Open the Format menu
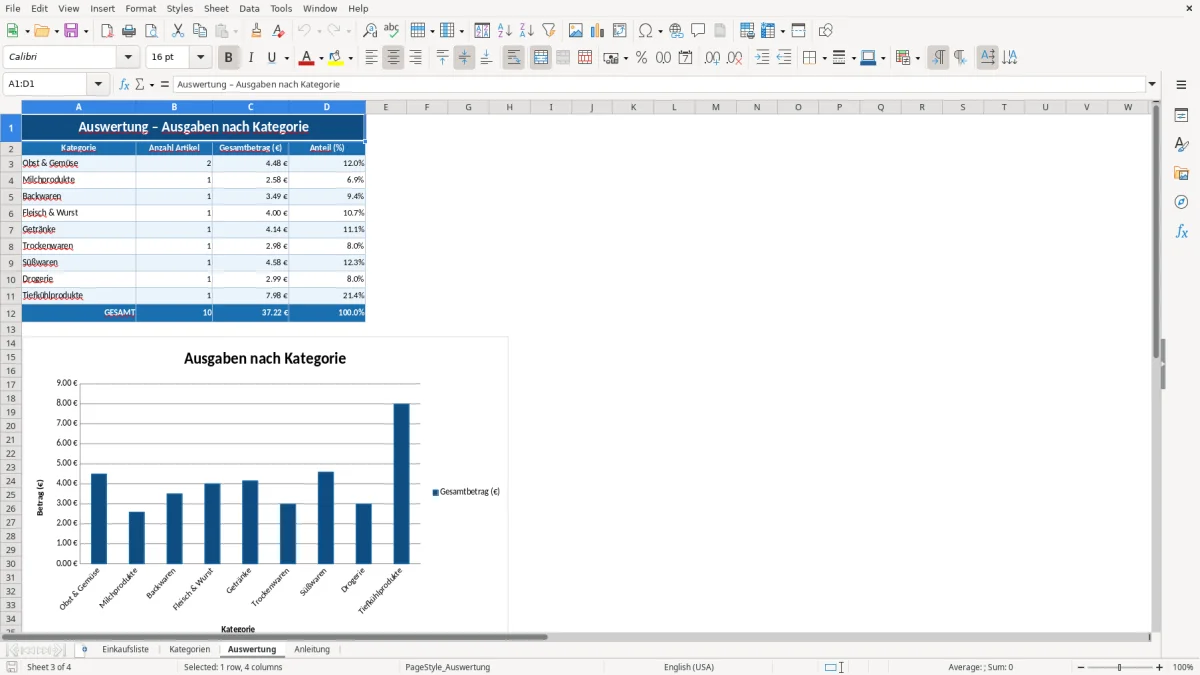This screenshot has width=1200, height=675. coord(141,8)
